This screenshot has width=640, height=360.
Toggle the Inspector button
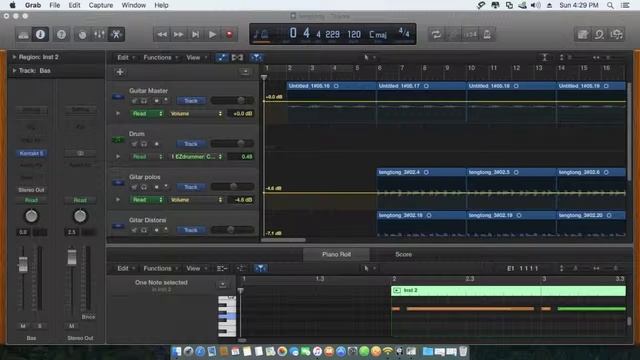click(x=40, y=35)
